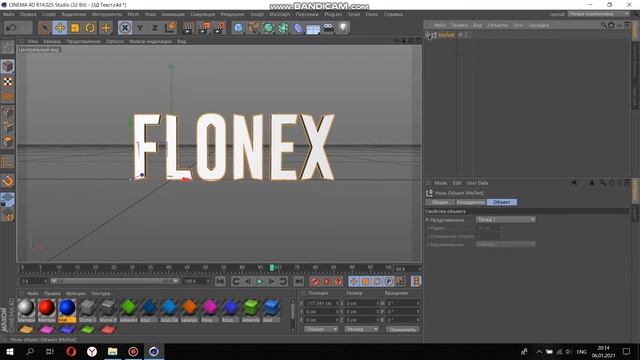Click the orange Snap magnet icon
Image resolution: width=640 pixels, height=360 pixels.
click(7, 180)
